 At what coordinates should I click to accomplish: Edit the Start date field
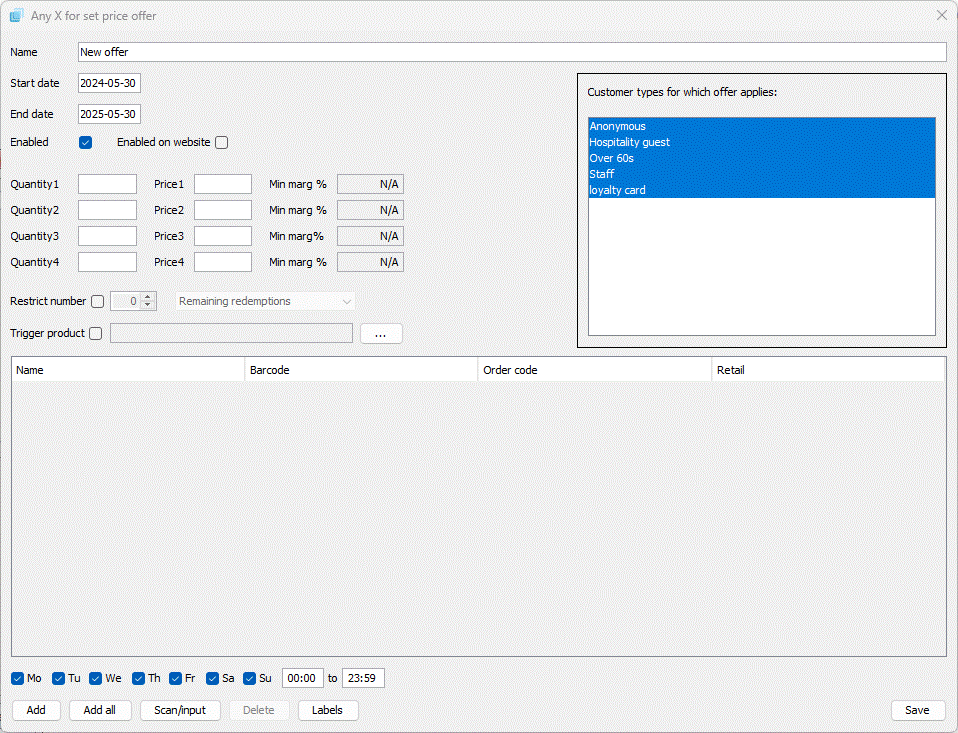tap(109, 83)
